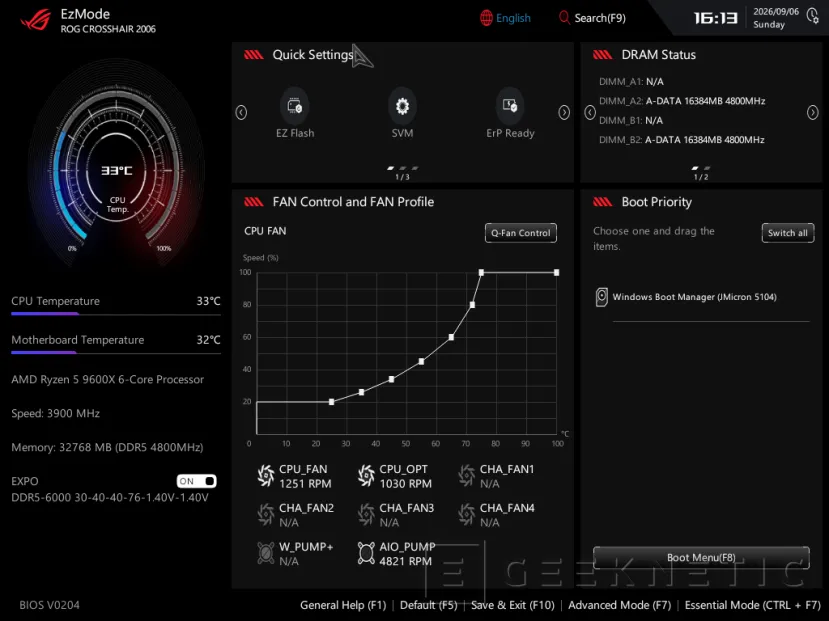This screenshot has height=621, width=829.
Task: Click the Speed: 3900 MHz text
Action: tap(56, 413)
